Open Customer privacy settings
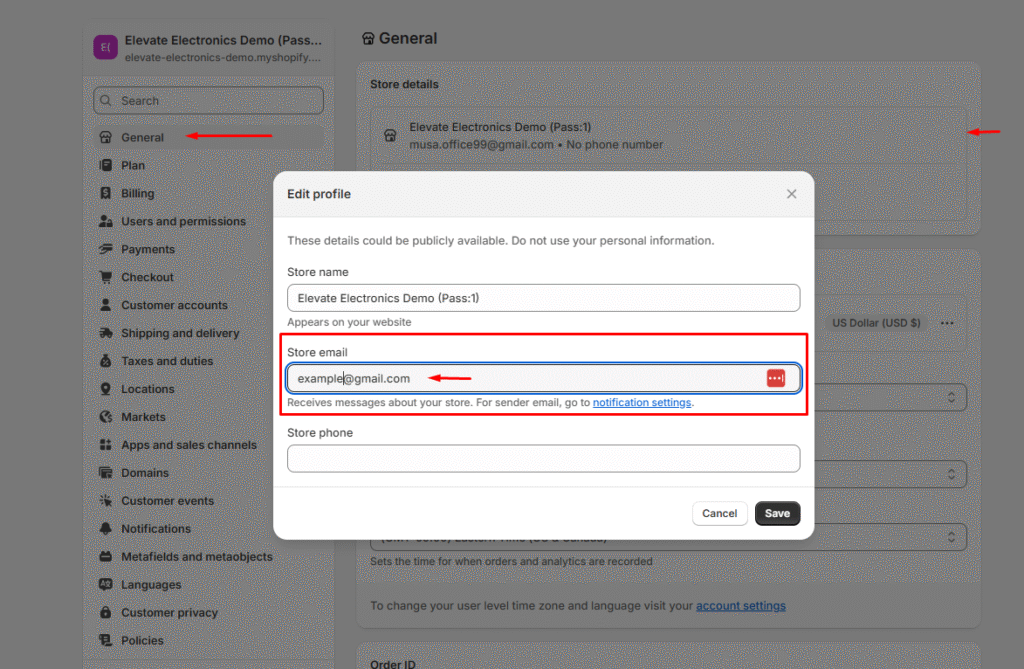The image size is (1024, 669). click(x=169, y=613)
